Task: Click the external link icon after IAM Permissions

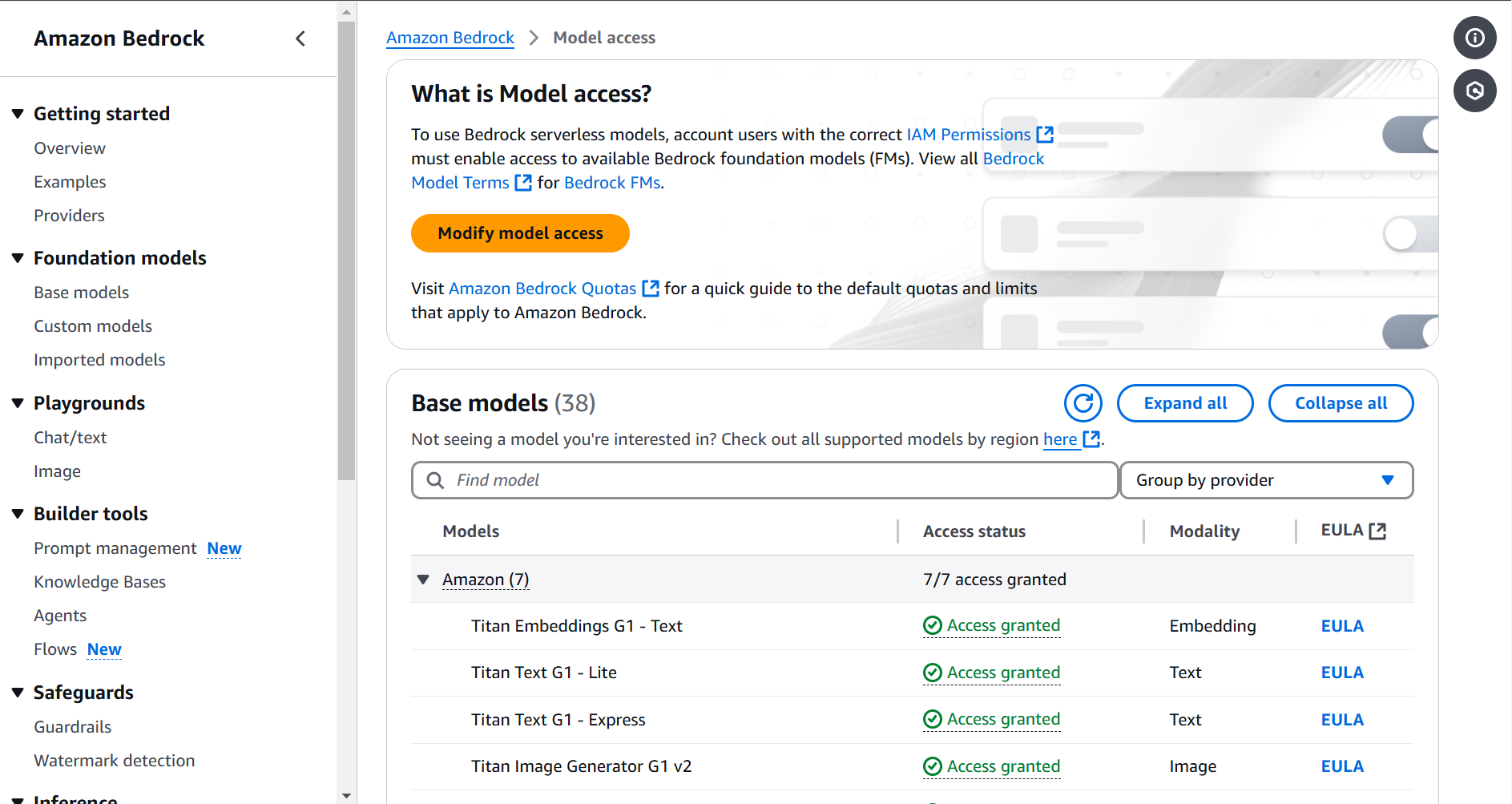Action: pos(1045,134)
